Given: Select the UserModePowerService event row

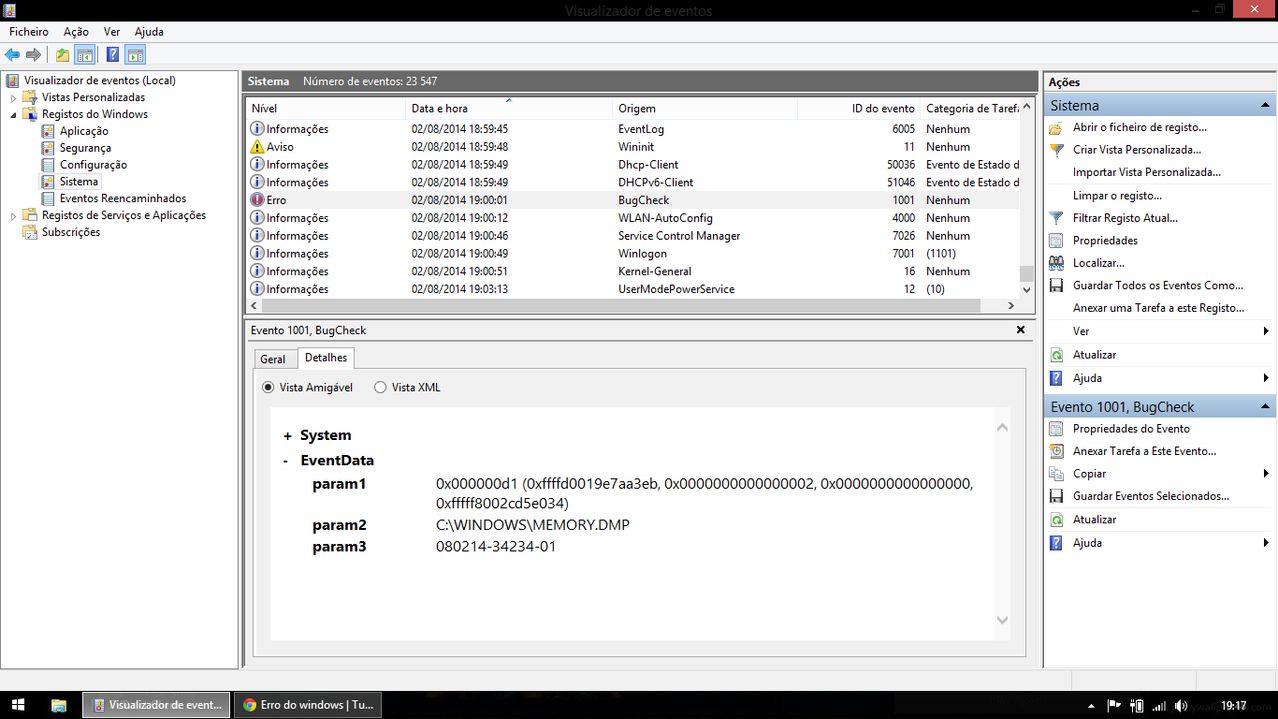Looking at the screenshot, I should pyautogui.click(x=632, y=289).
